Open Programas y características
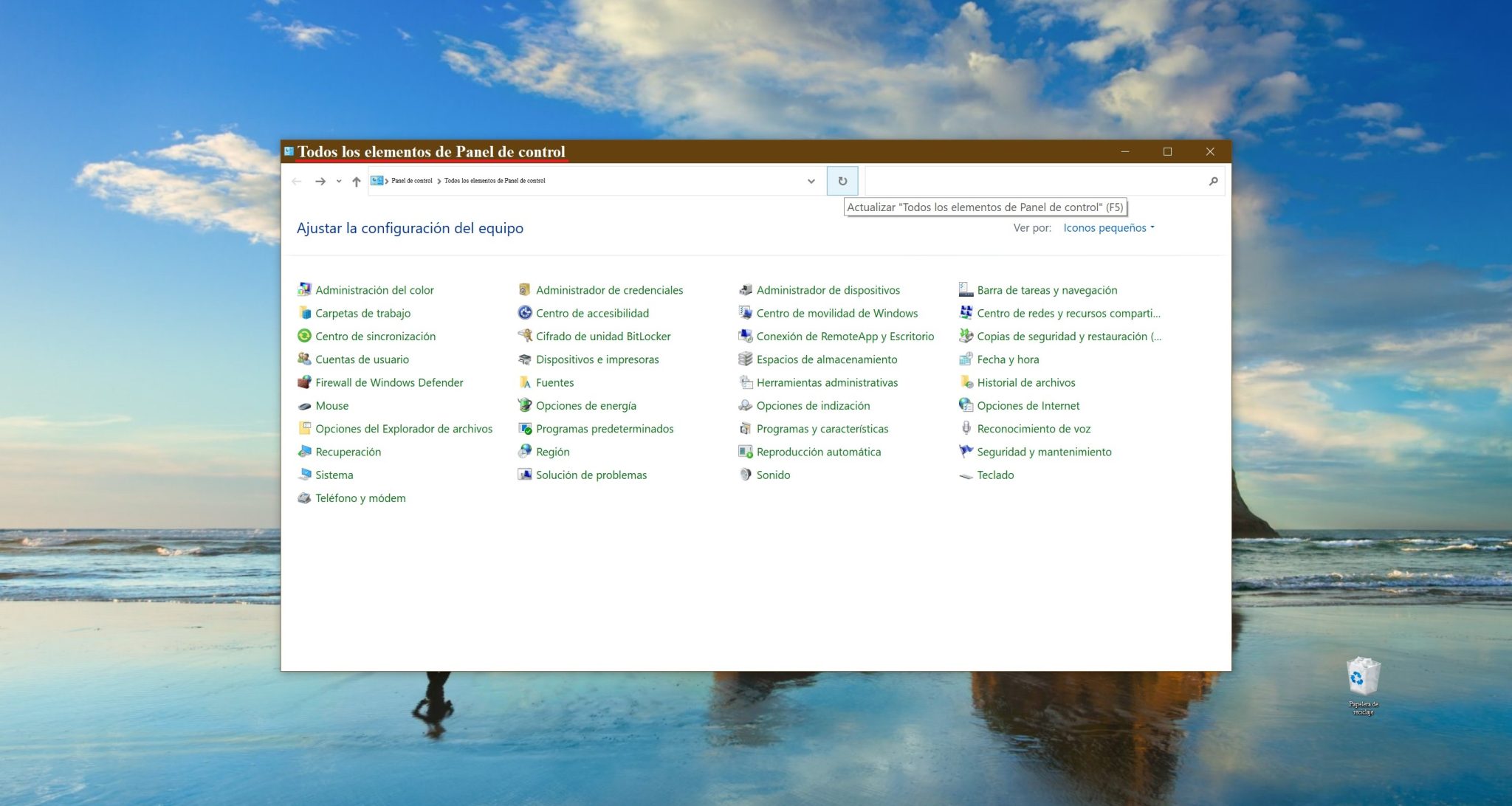The image size is (1512, 806). click(x=822, y=428)
